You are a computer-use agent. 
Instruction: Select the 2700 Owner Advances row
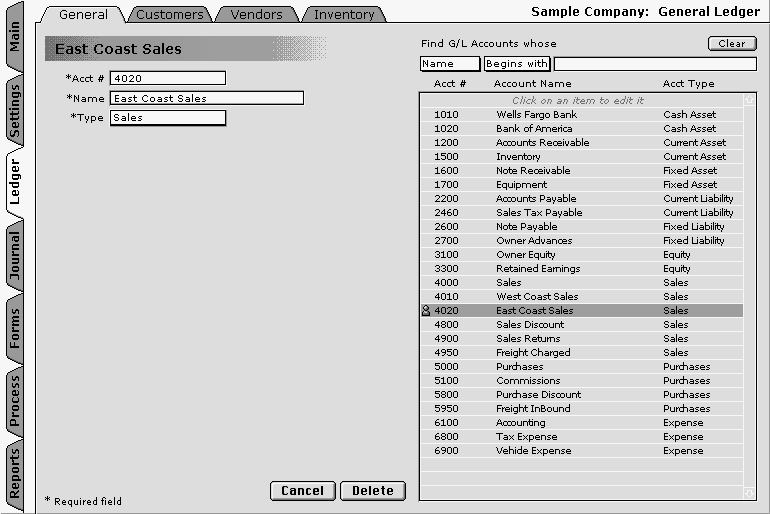[x=581, y=241]
